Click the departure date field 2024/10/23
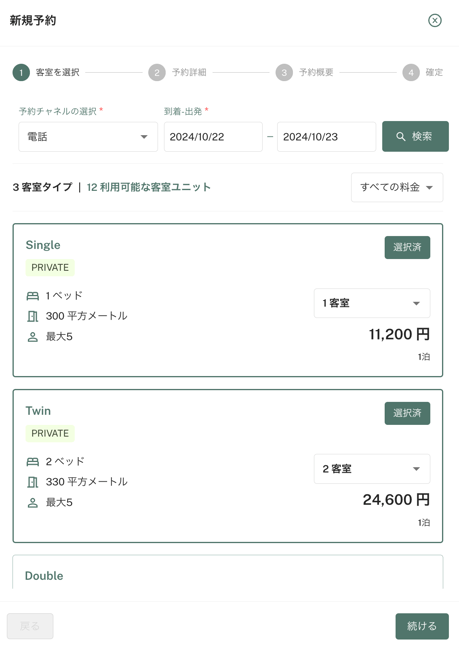Screen dimensions: 459x648 326,137
